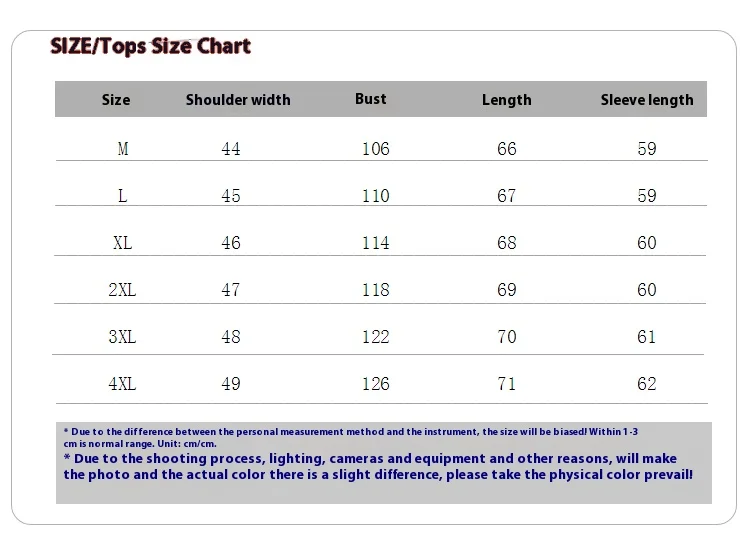This screenshot has height=541, width=750.
Task: Click the Sleeve length column header
Action: pyautogui.click(x=646, y=100)
